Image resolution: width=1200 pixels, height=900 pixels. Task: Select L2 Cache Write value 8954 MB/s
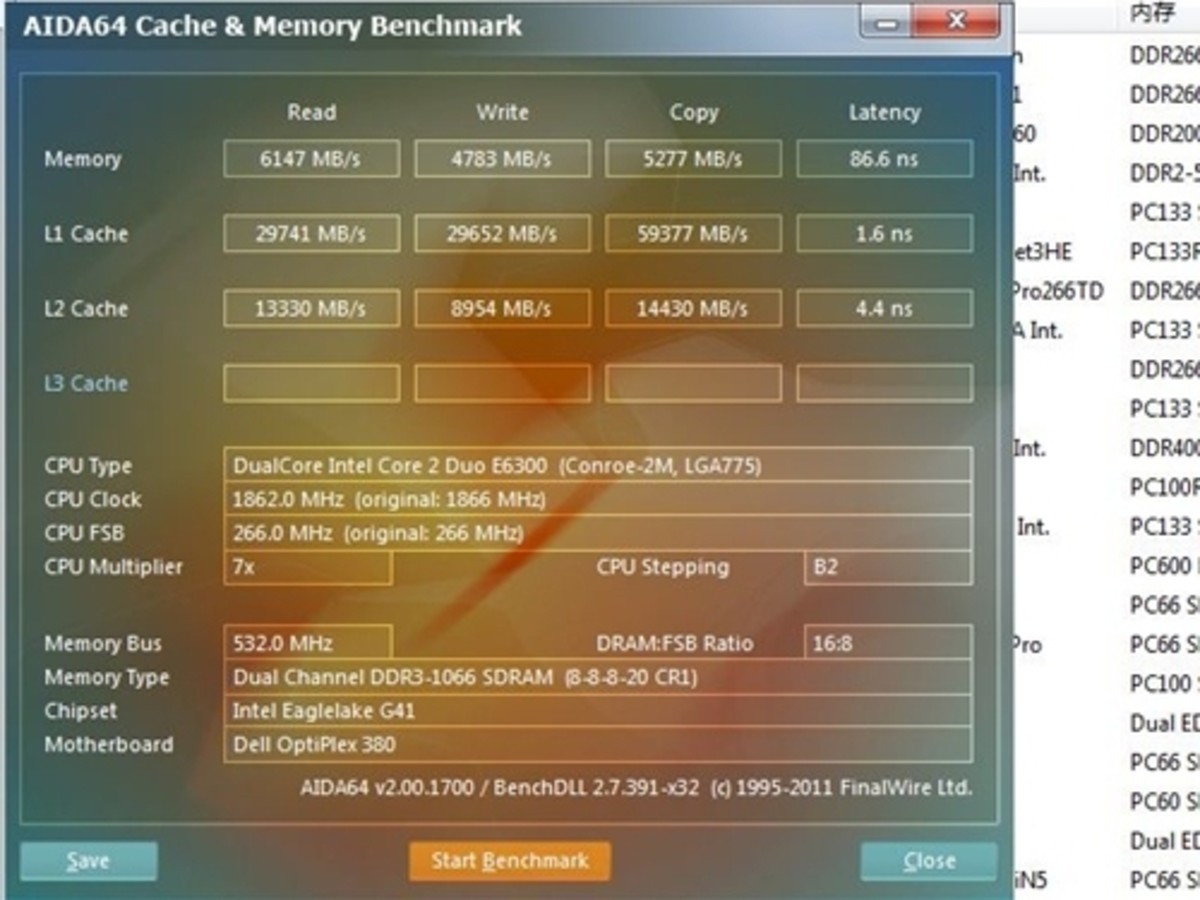(x=503, y=309)
